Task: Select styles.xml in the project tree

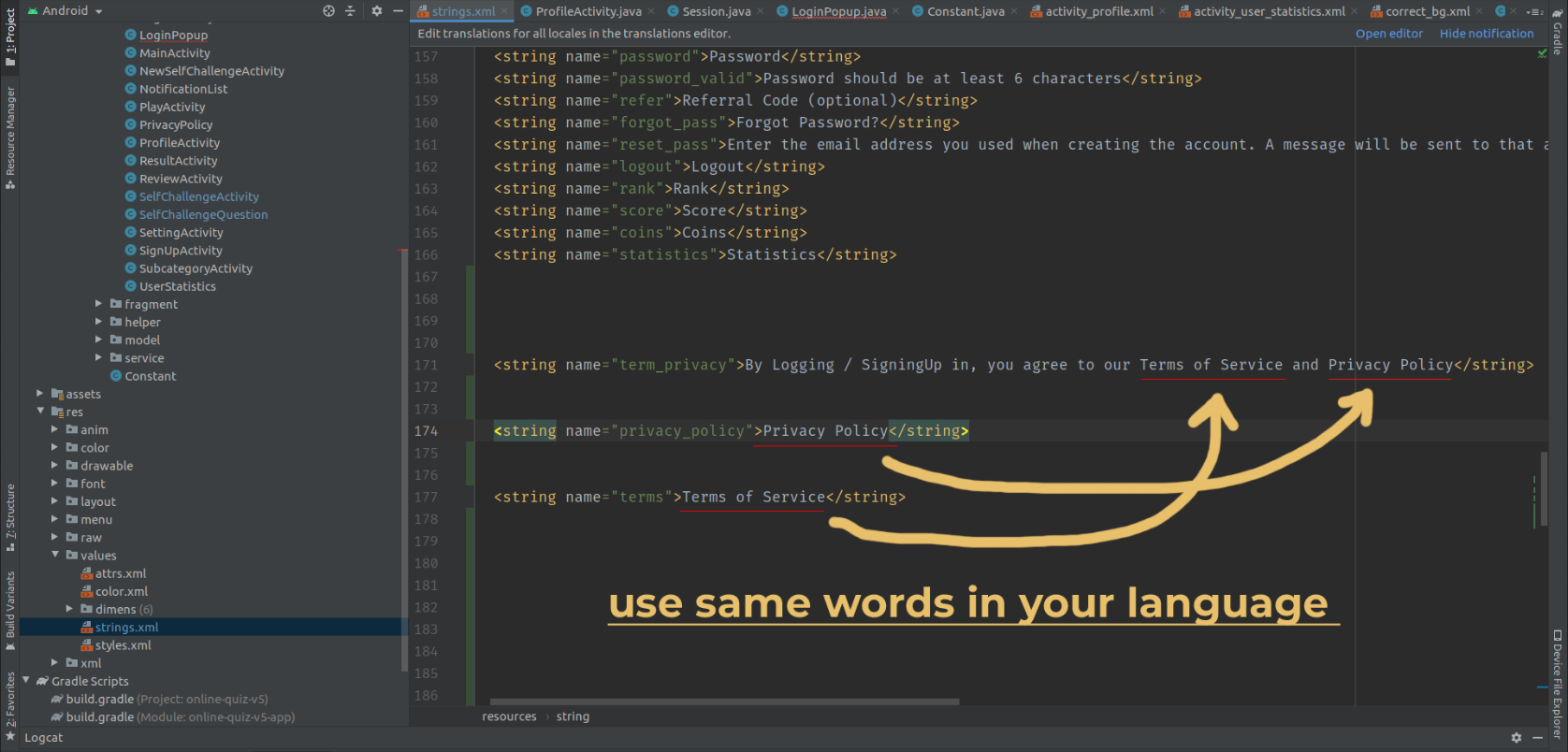Action: [123, 645]
